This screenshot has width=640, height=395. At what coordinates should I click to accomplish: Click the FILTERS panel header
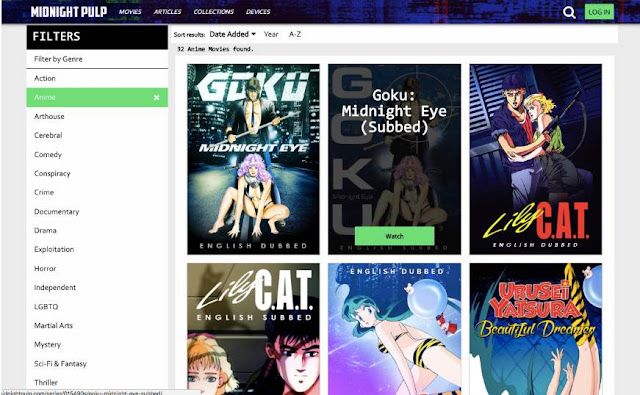click(x=97, y=37)
